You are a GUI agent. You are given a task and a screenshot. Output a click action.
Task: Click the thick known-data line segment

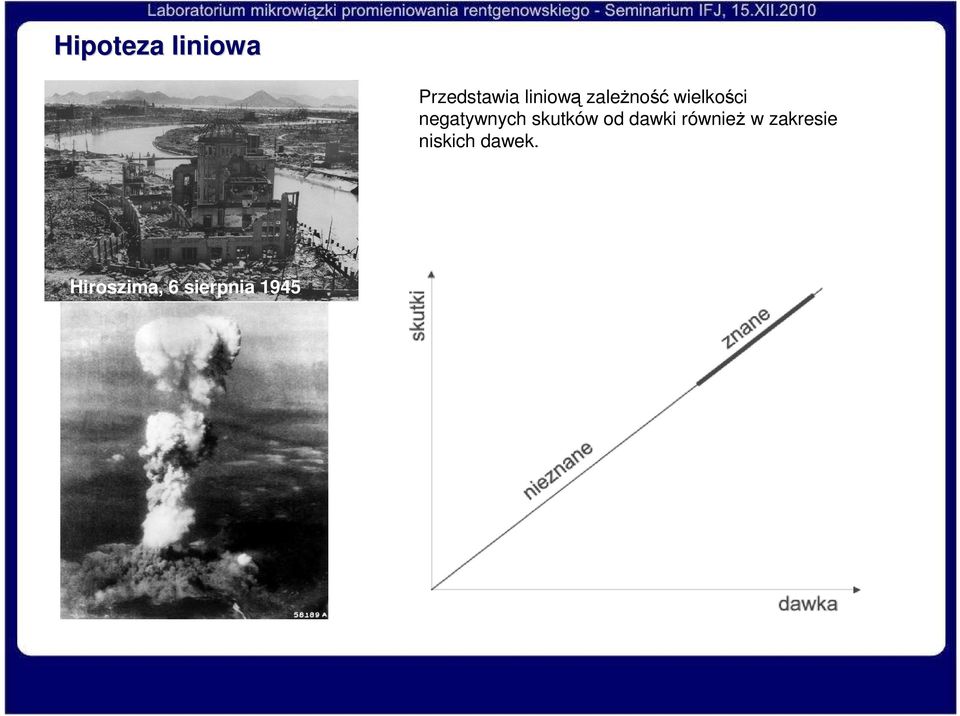click(756, 339)
